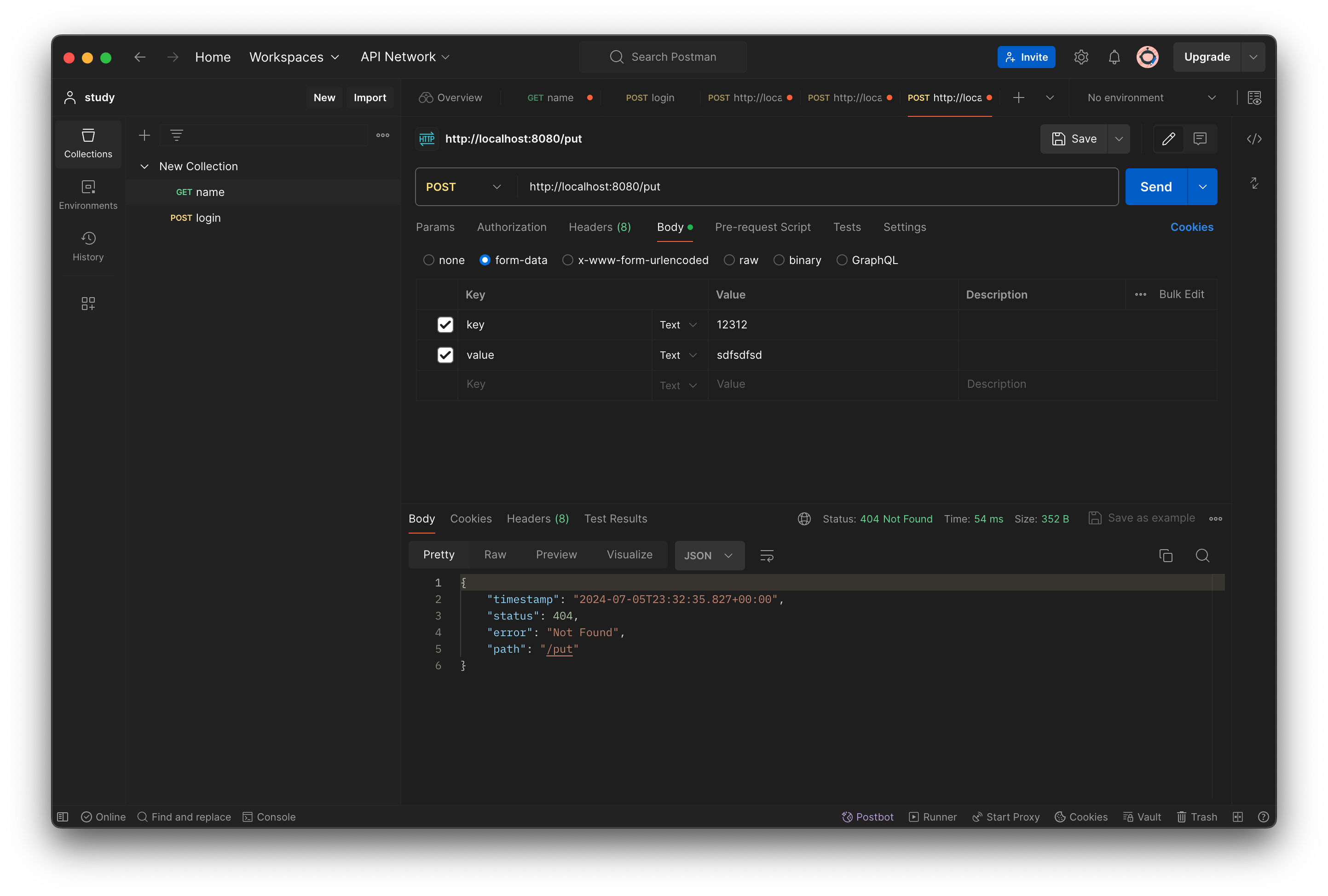Click the configure workspace sidebar grid icon
The width and height of the screenshot is (1328, 896).
click(88, 303)
